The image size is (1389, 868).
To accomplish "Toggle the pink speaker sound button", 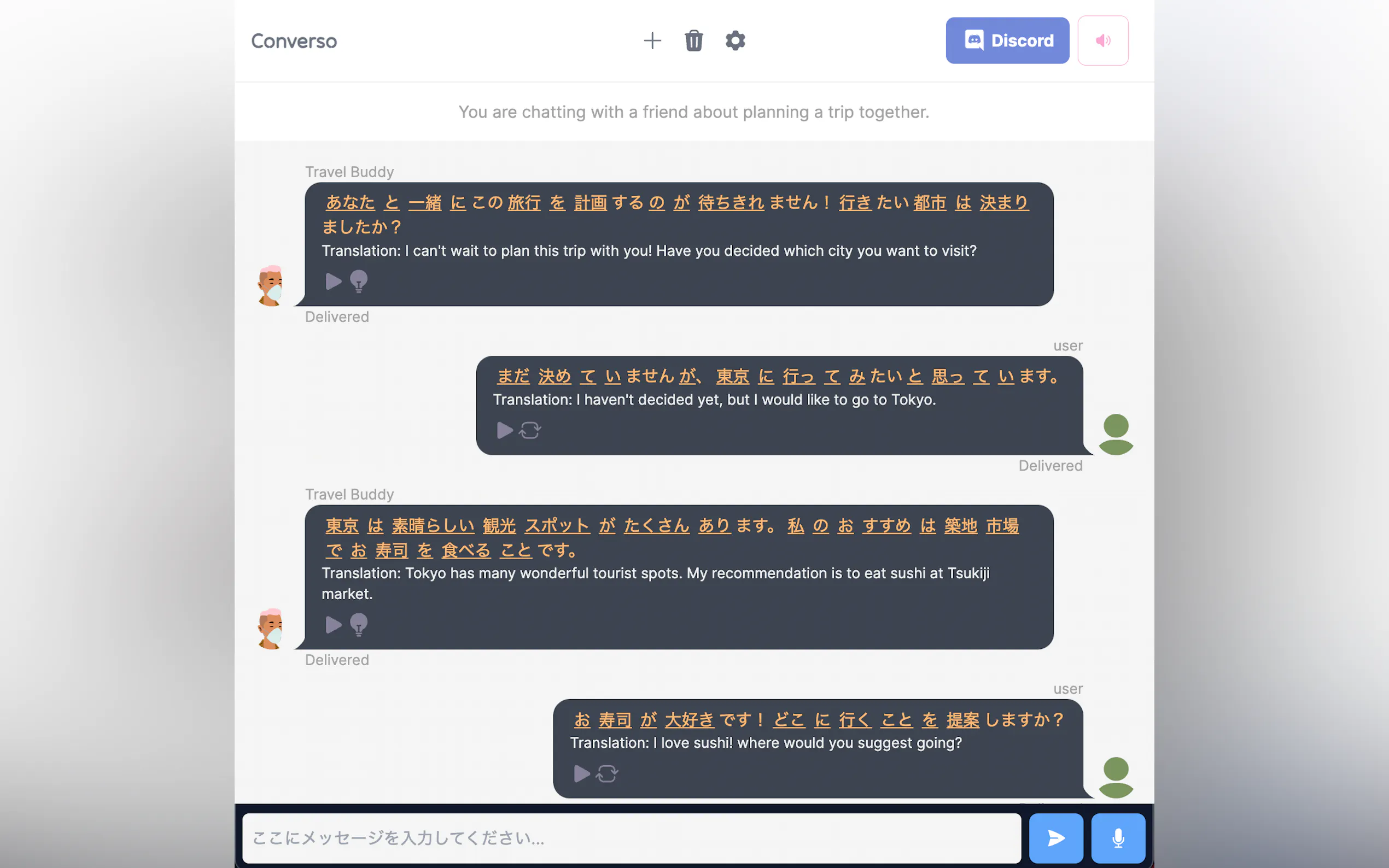I will [1102, 41].
